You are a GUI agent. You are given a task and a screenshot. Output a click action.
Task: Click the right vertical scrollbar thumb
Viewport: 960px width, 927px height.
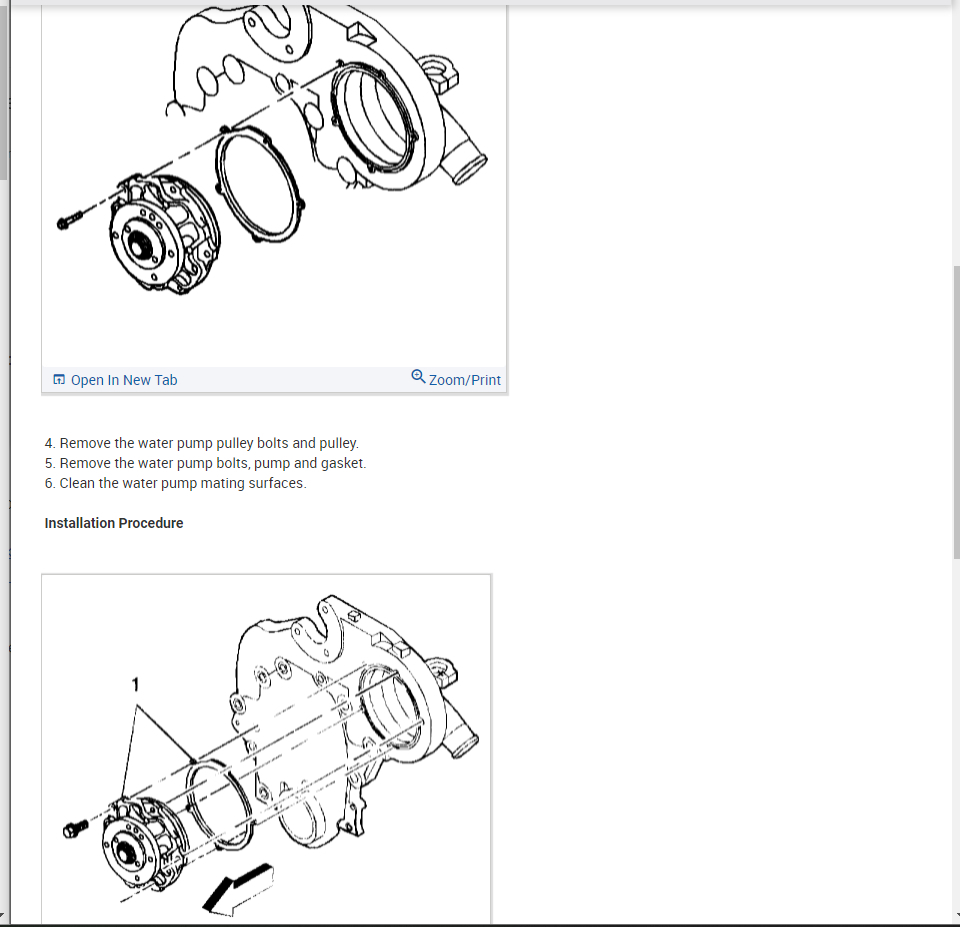pos(956,411)
